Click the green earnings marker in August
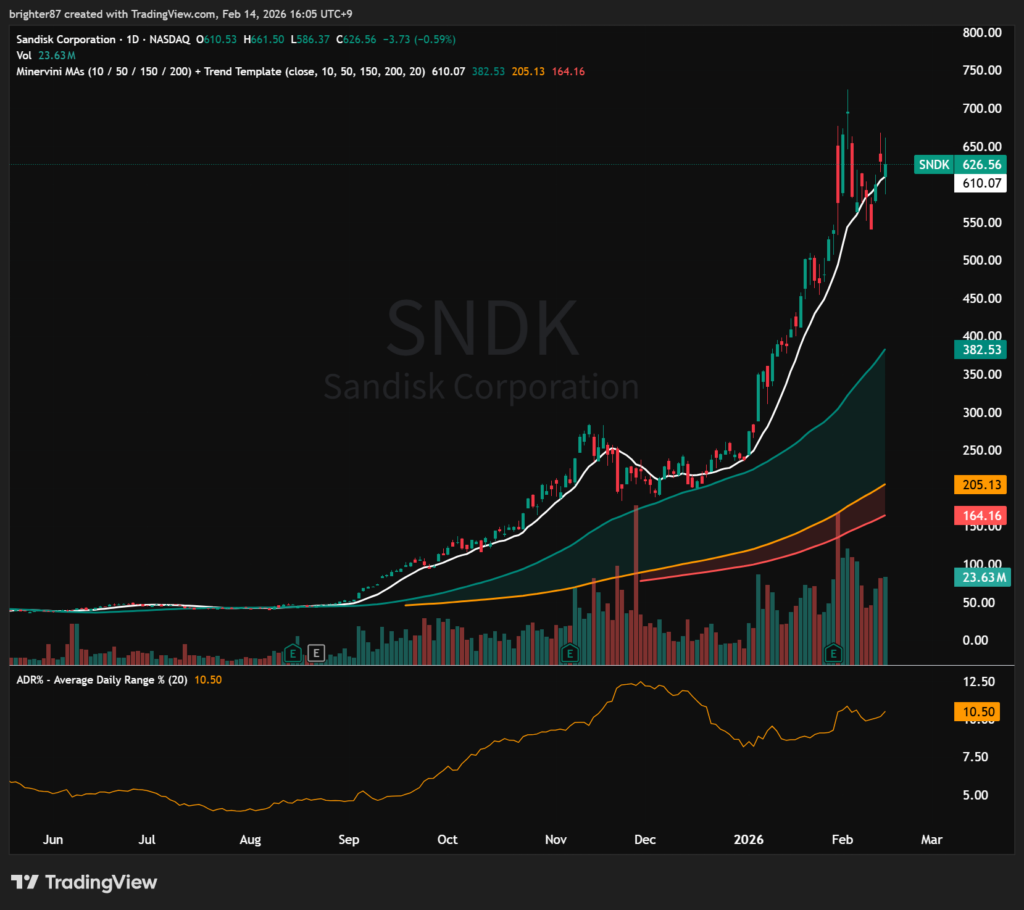The width and height of the screenshot is (1024, 910). point(293,652)
